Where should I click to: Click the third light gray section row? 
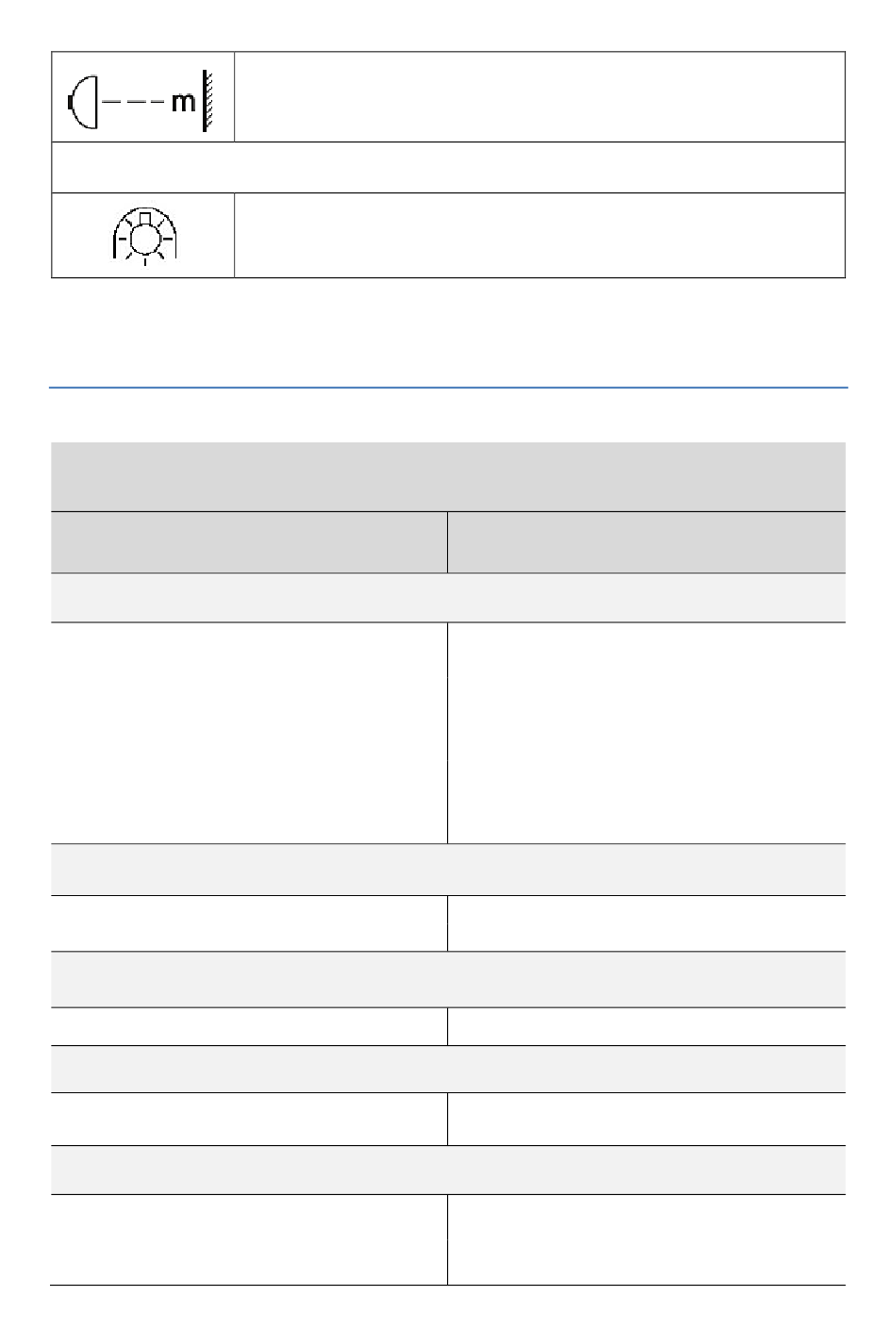448,980
